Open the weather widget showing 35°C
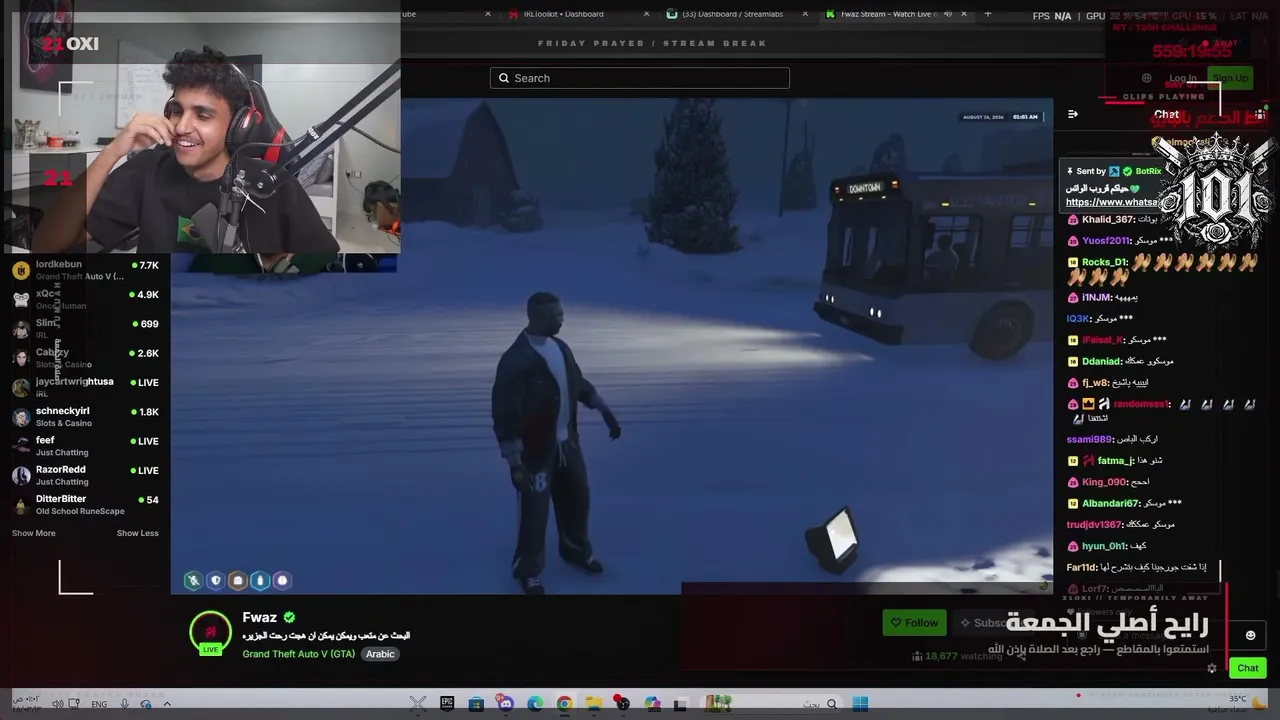 [x=1238, y=702]
